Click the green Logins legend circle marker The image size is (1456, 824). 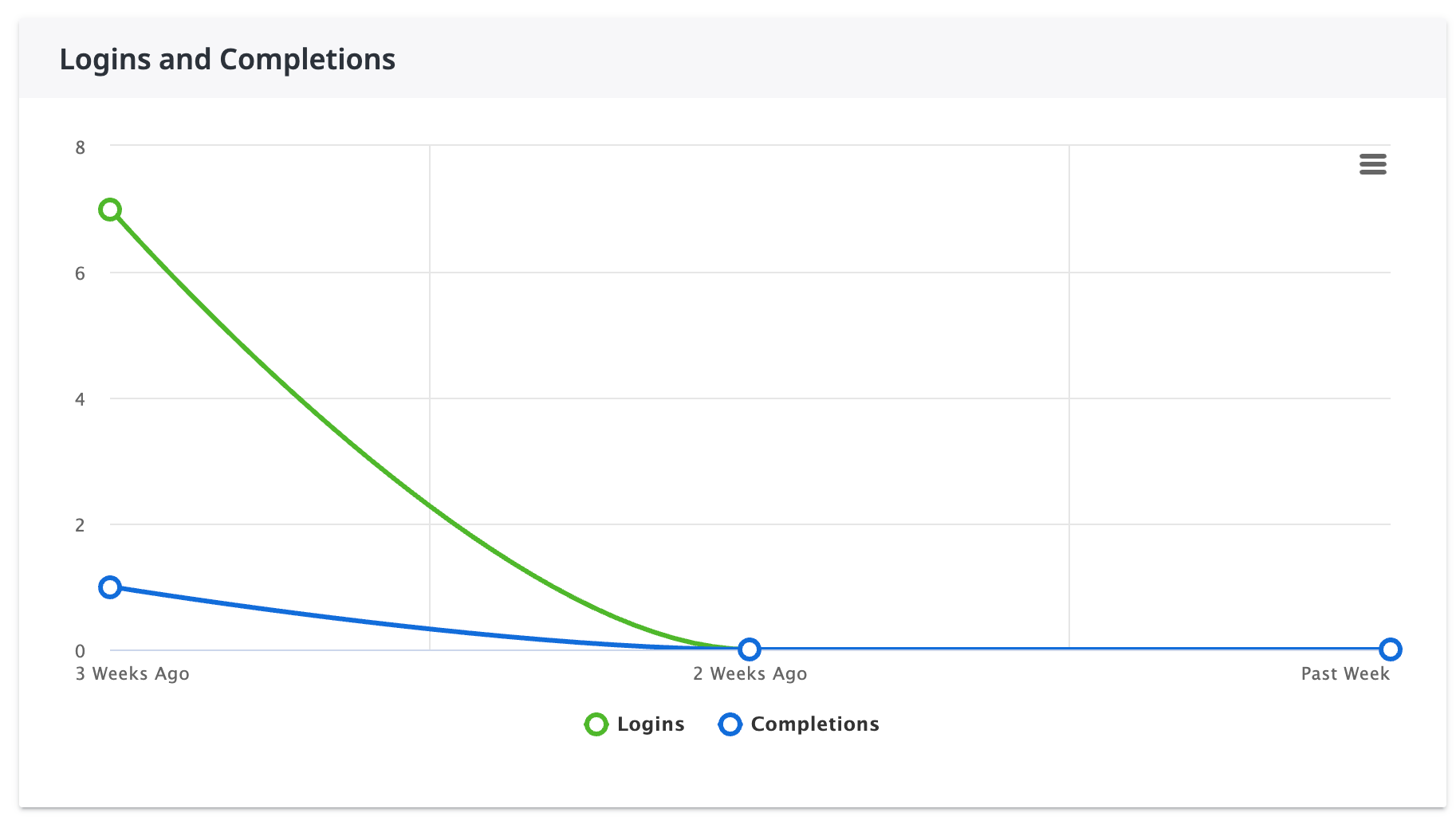point(596,724)
